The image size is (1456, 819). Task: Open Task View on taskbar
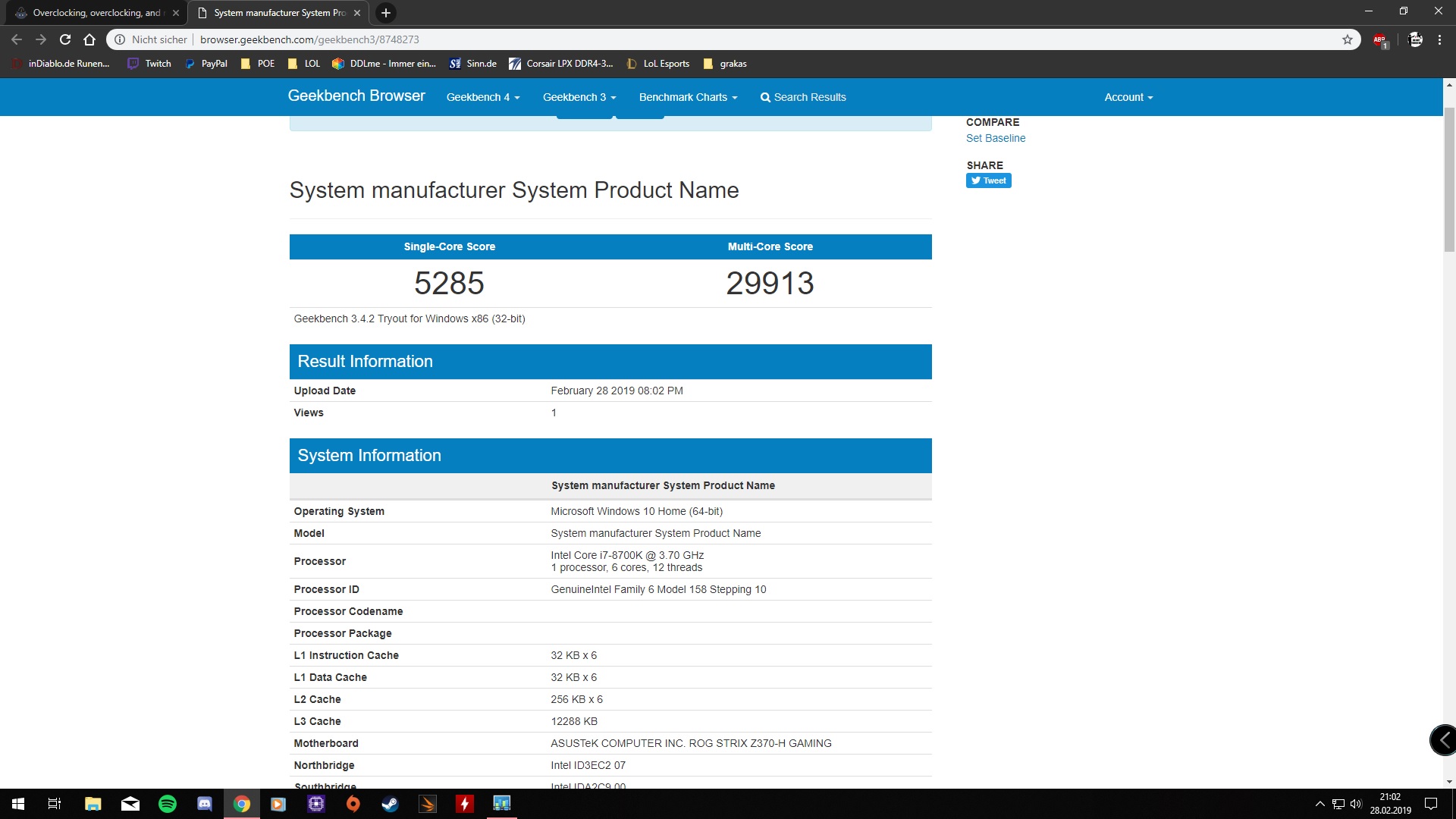[x=55, y=804]
